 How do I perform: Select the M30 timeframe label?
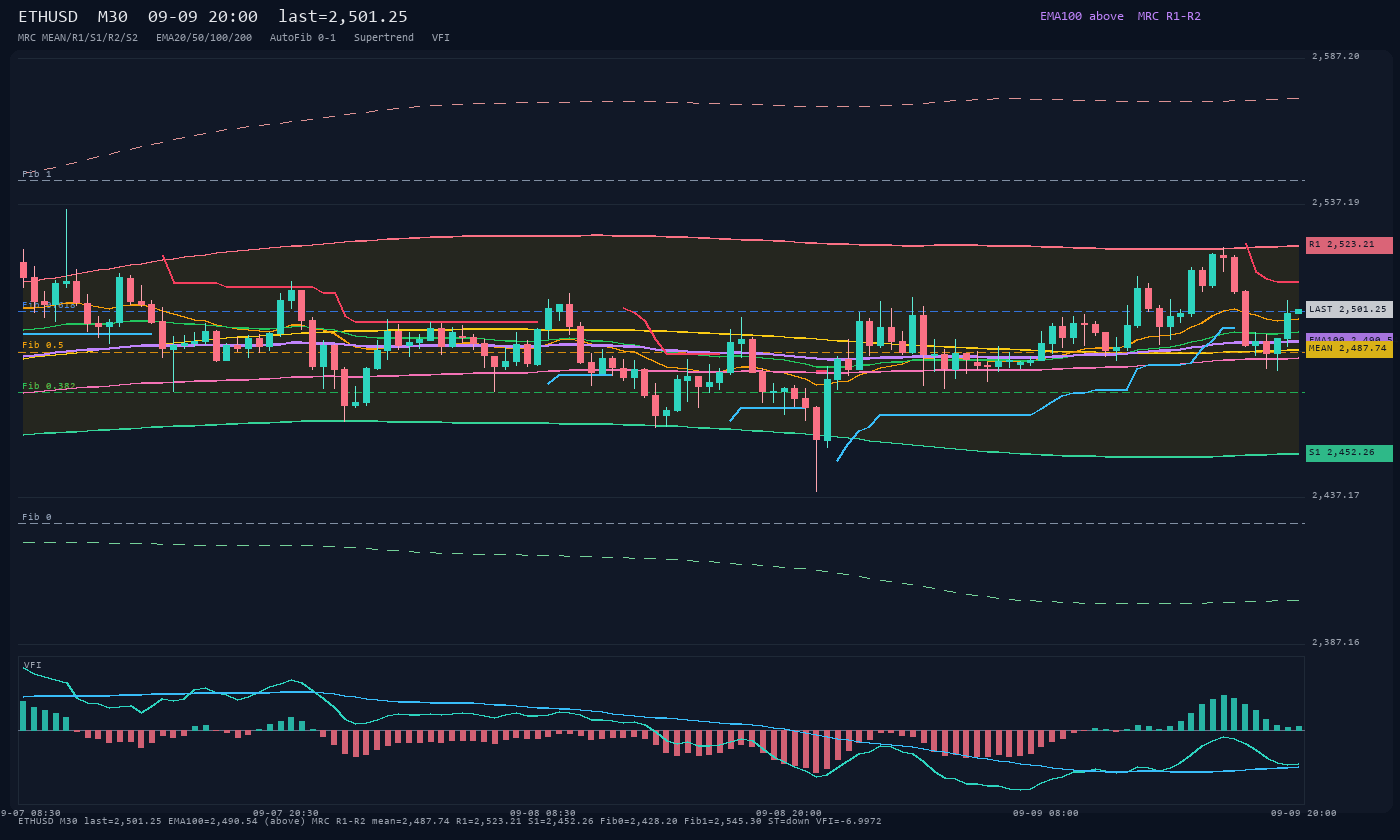112,17
